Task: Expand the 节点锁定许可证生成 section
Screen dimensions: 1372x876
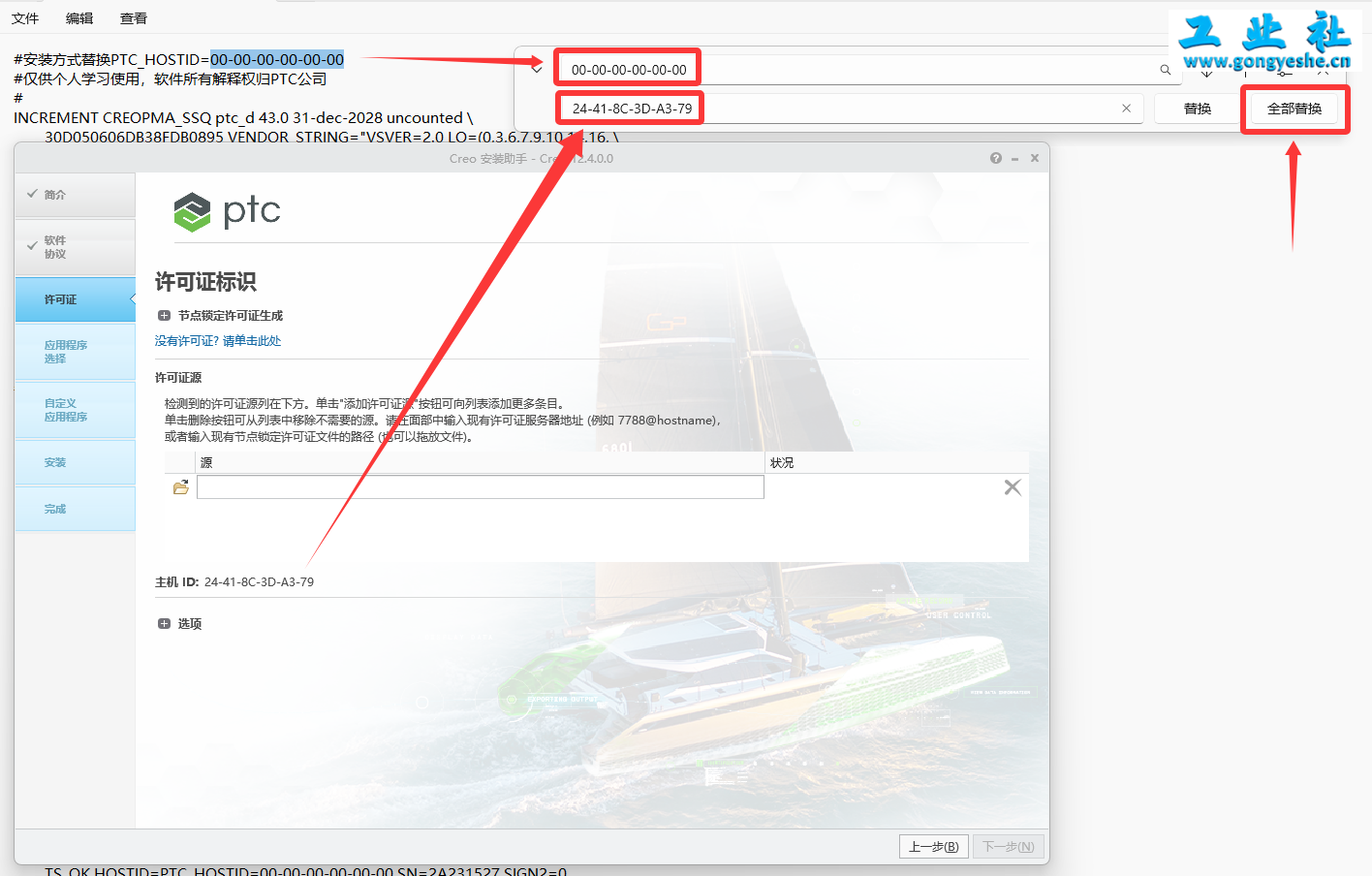Action: tap(164, 316)
